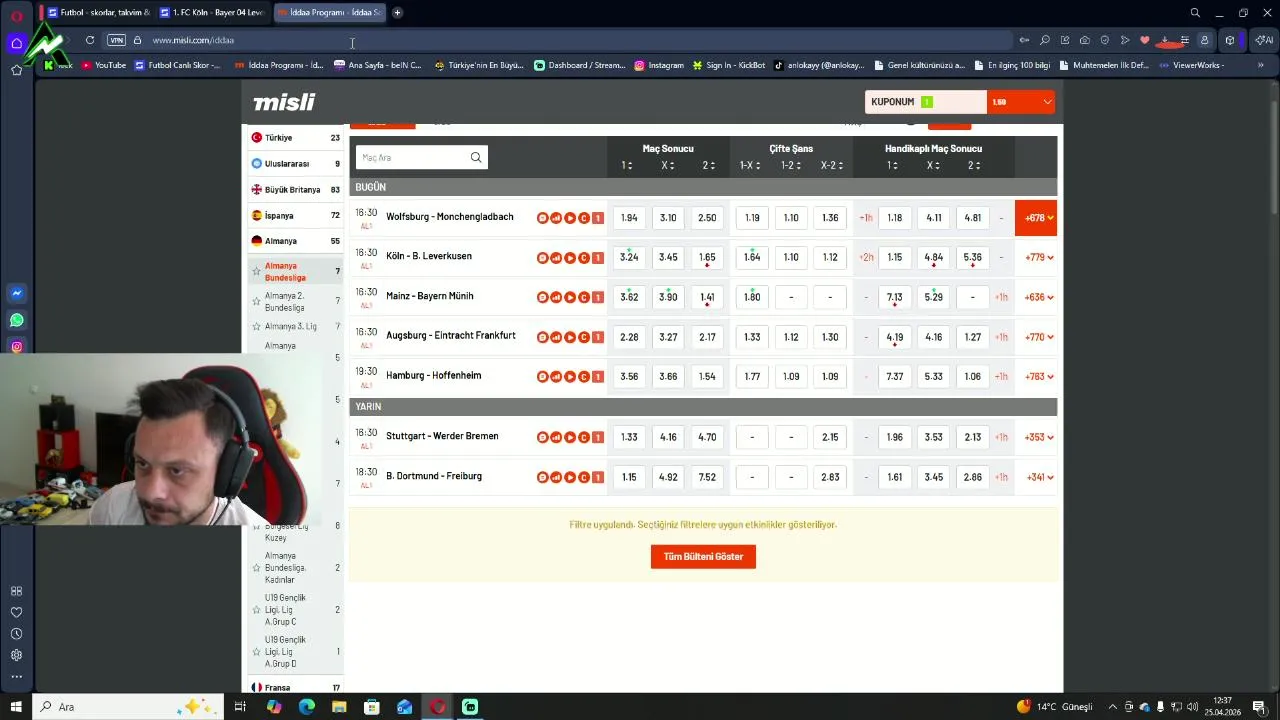The image size is (1280, 720).
Task: Pick handicap odds 5.36 in Köln row
Action: pyautogui.click(x=972, y=257)
